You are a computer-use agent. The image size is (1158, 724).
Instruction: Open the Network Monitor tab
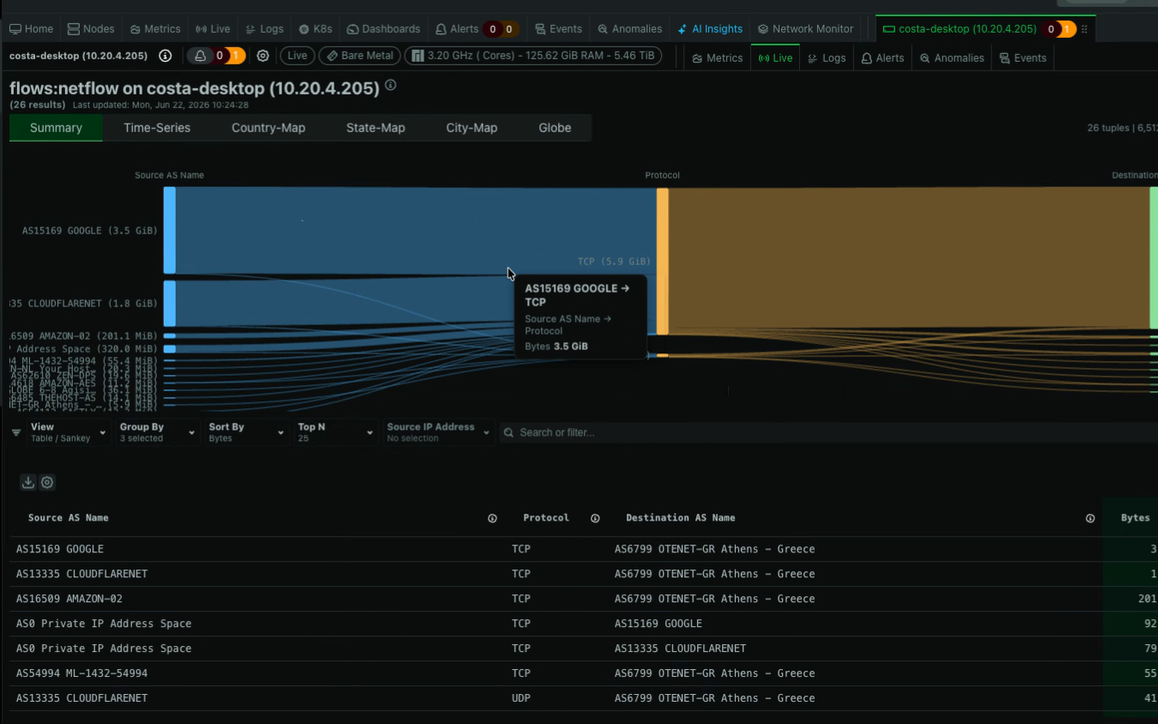805,29
